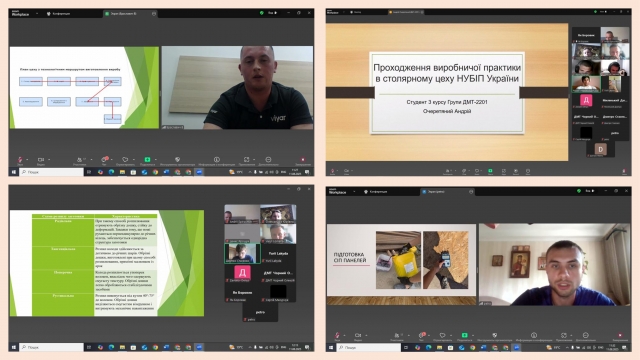Click green encryption shield in workshop plan window
640x360 pixels.
click(262, 13)
